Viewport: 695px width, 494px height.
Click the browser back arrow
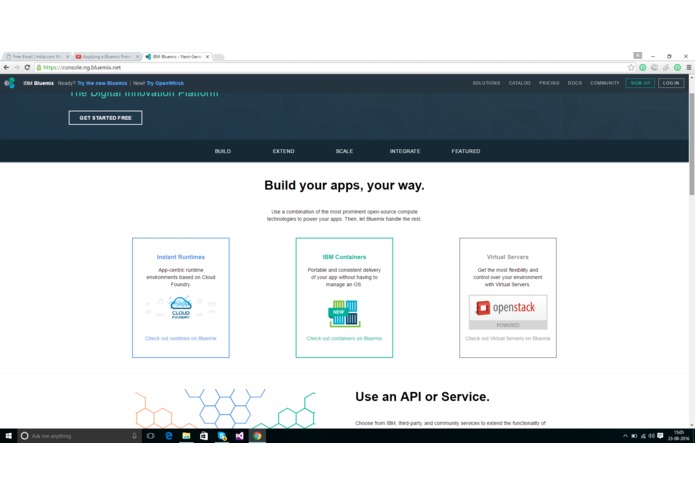pyautogui.click(x=6, y=67)
